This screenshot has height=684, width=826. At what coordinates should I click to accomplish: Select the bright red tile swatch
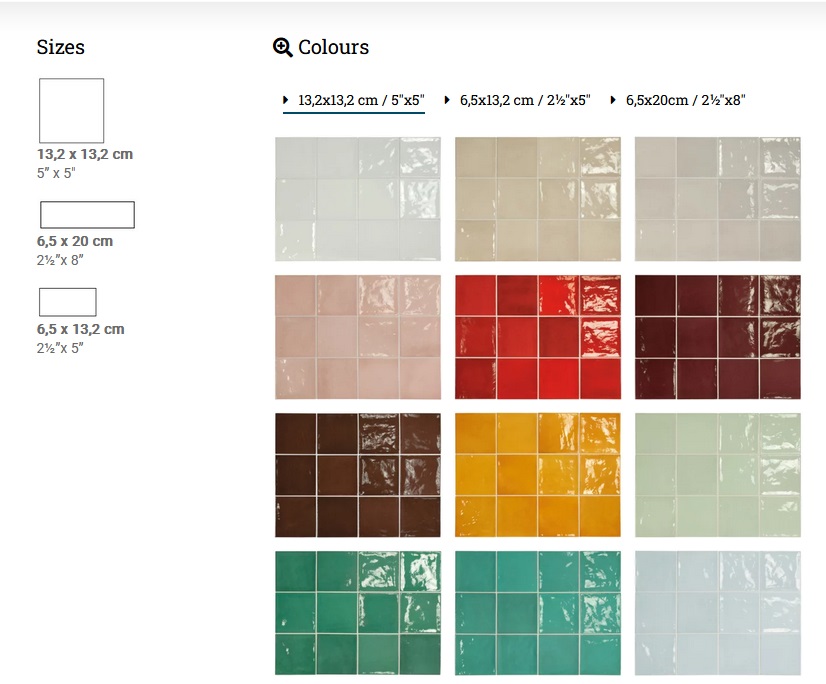point(537,337)
